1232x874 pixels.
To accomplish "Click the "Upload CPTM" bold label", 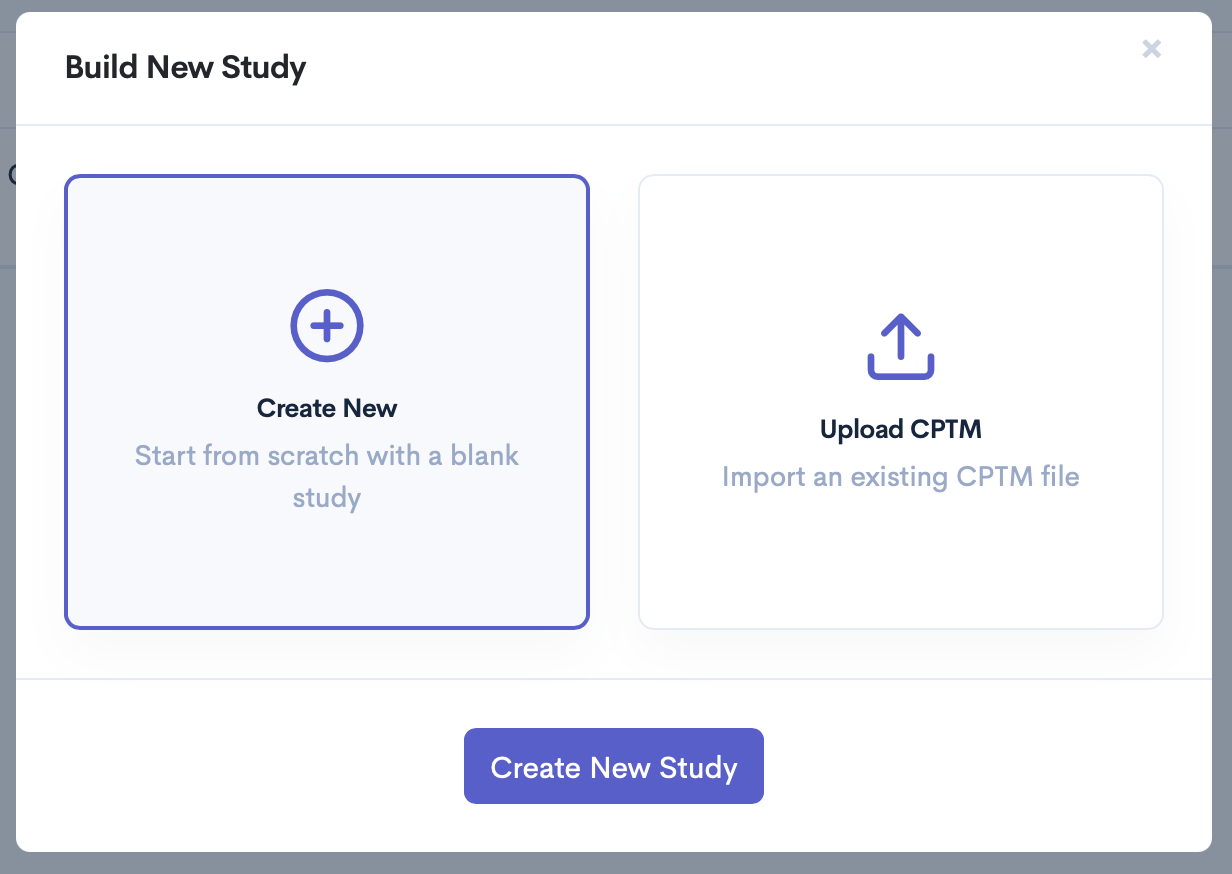I will click(x=900, y=430).
